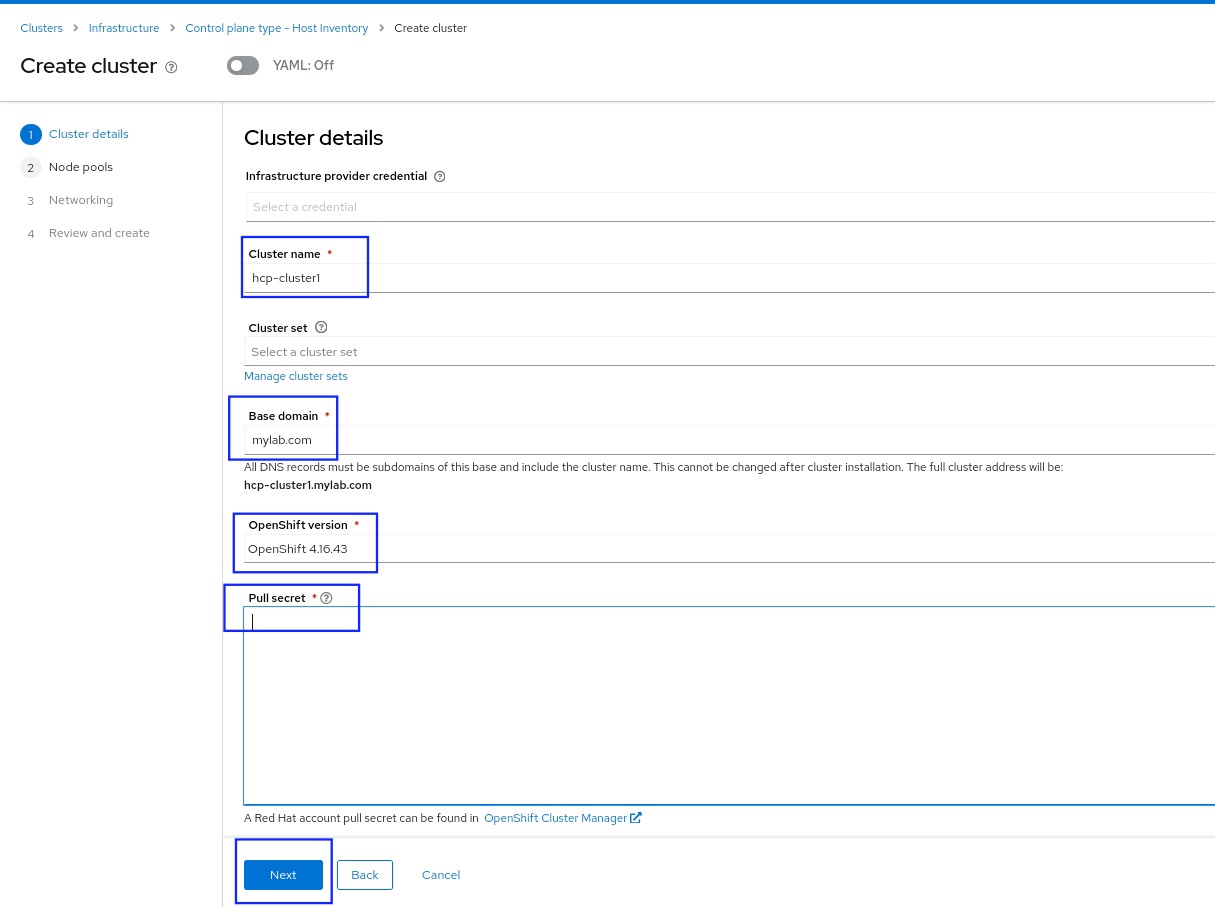
Task: Open Control plane type - Host Inventory breadcrumb
Action: [x=277, y=28]
